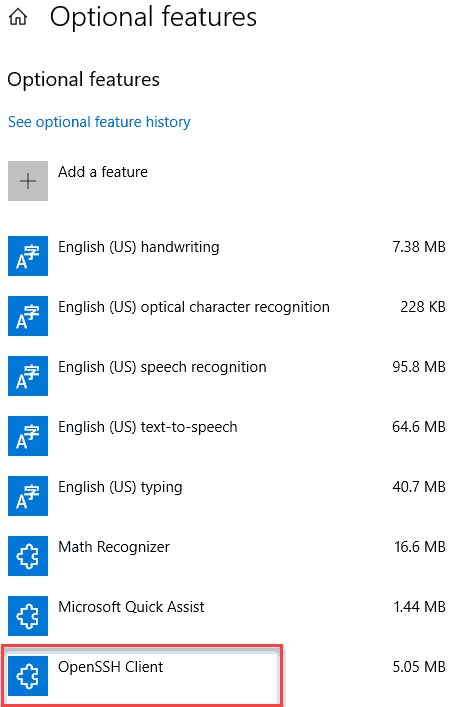
Task: Click the Optional features section subheading
Action: tap(83, 79)
